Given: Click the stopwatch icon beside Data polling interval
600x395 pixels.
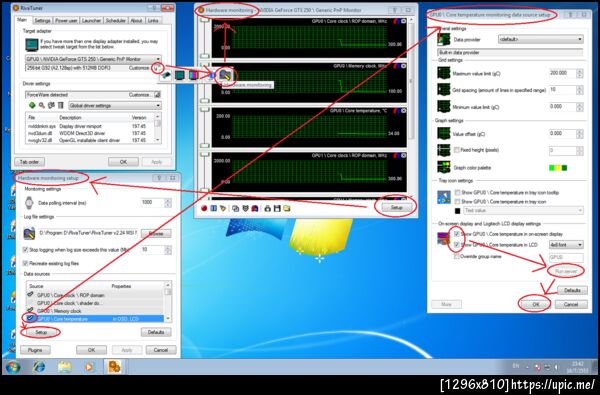Looking at the screenshot, I should pos(29,203).
